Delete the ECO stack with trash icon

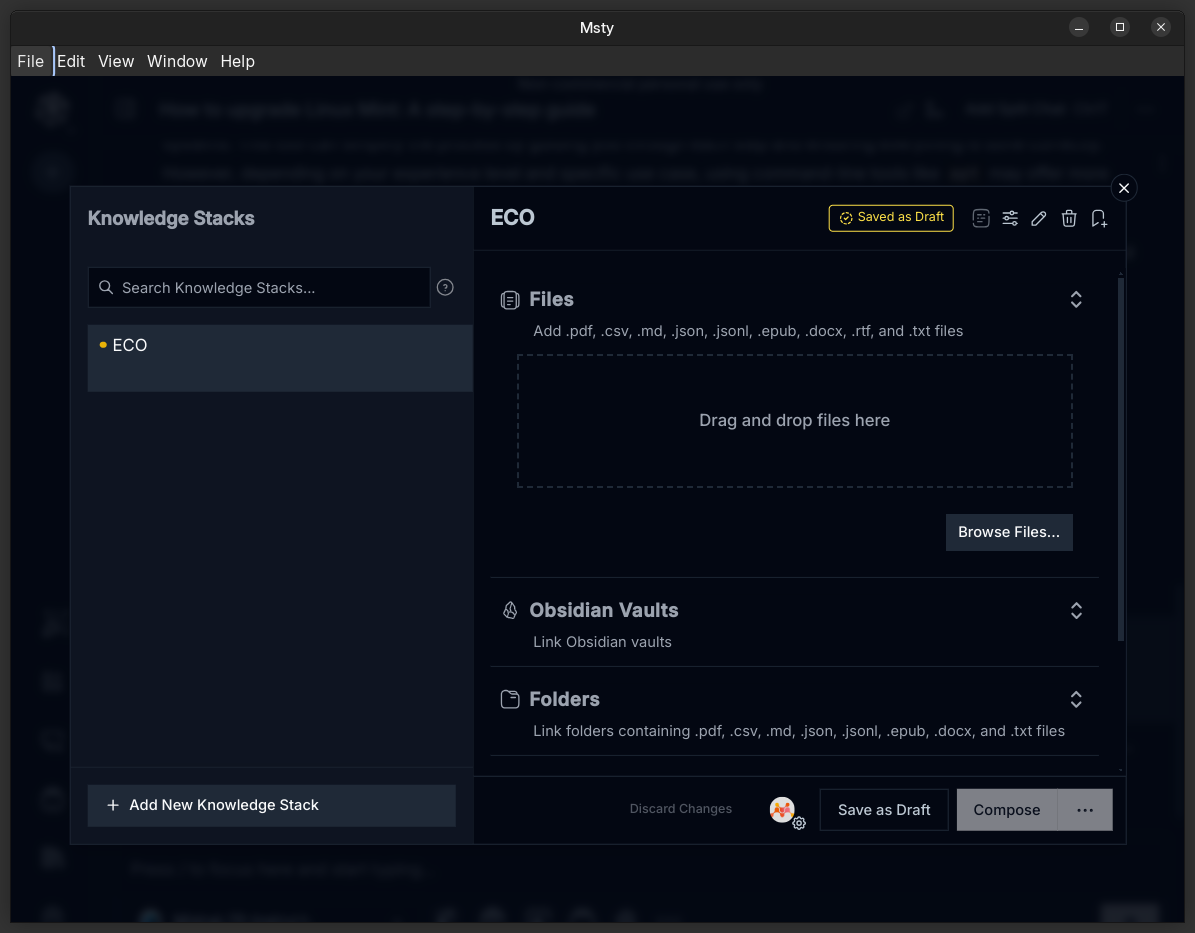(1069, 218)
